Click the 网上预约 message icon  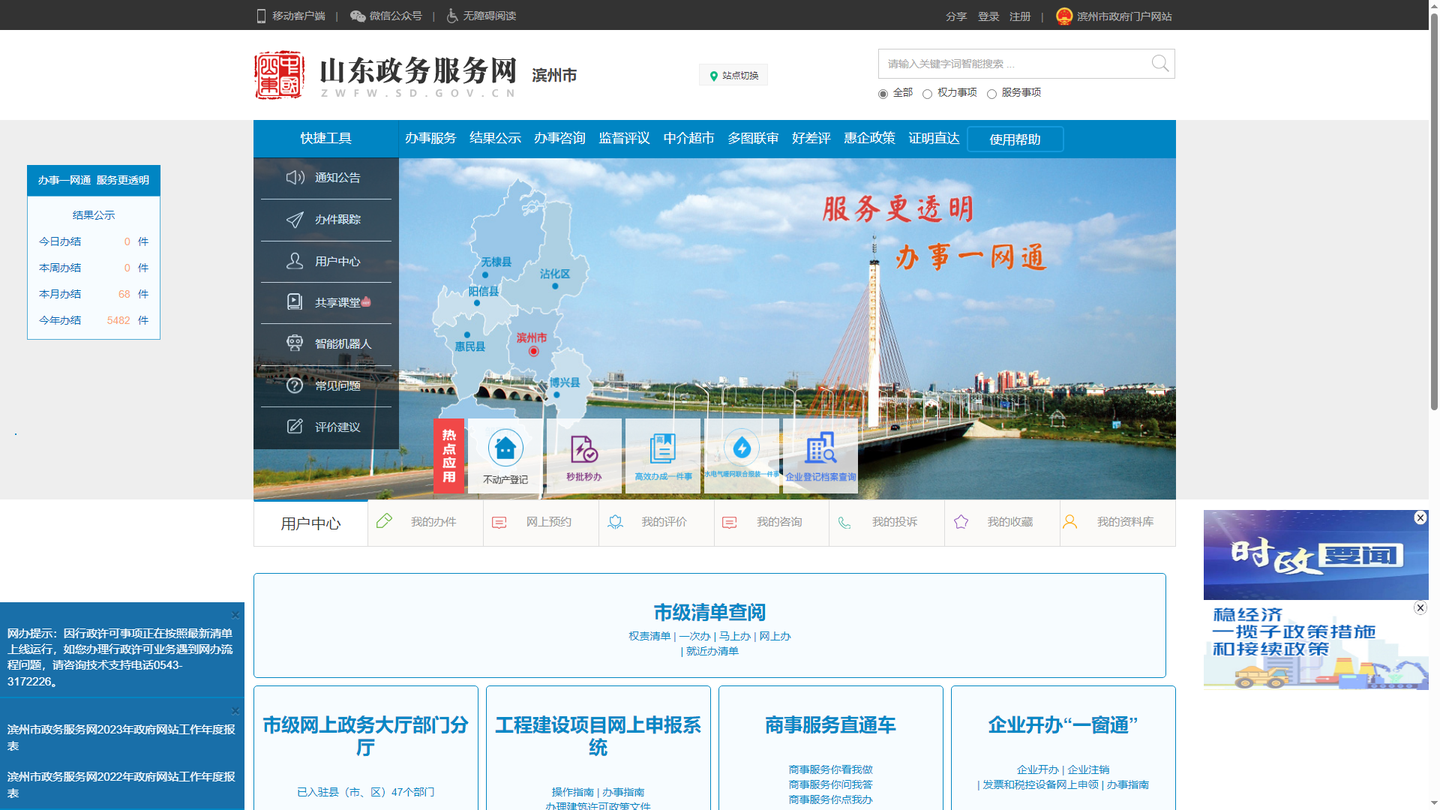click(x=500, y=522)
